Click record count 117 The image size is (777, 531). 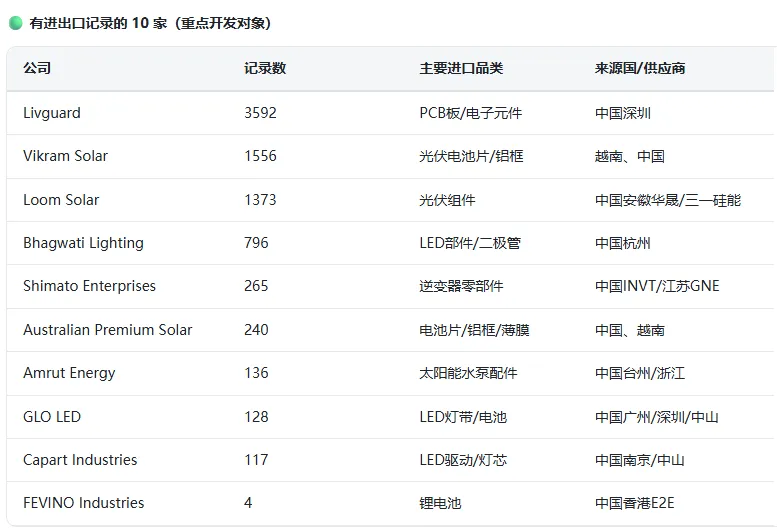click(x=256, y=460)
